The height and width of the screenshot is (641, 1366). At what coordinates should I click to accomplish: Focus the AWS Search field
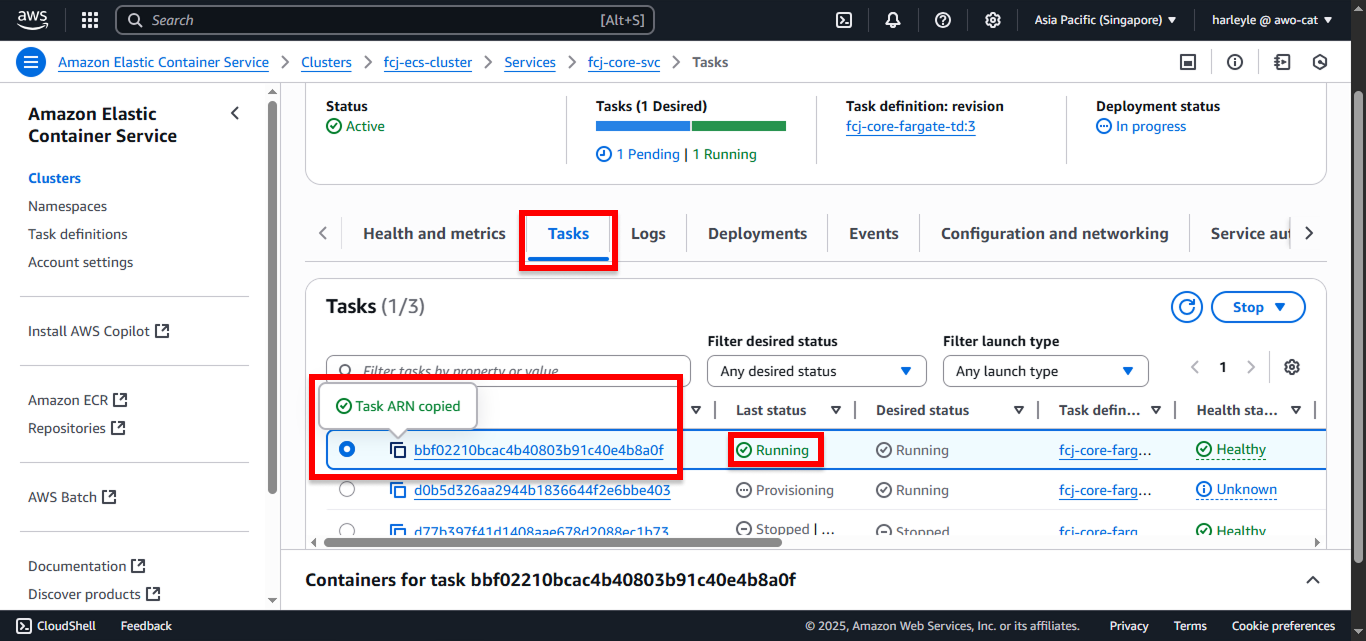coord(385,20)
